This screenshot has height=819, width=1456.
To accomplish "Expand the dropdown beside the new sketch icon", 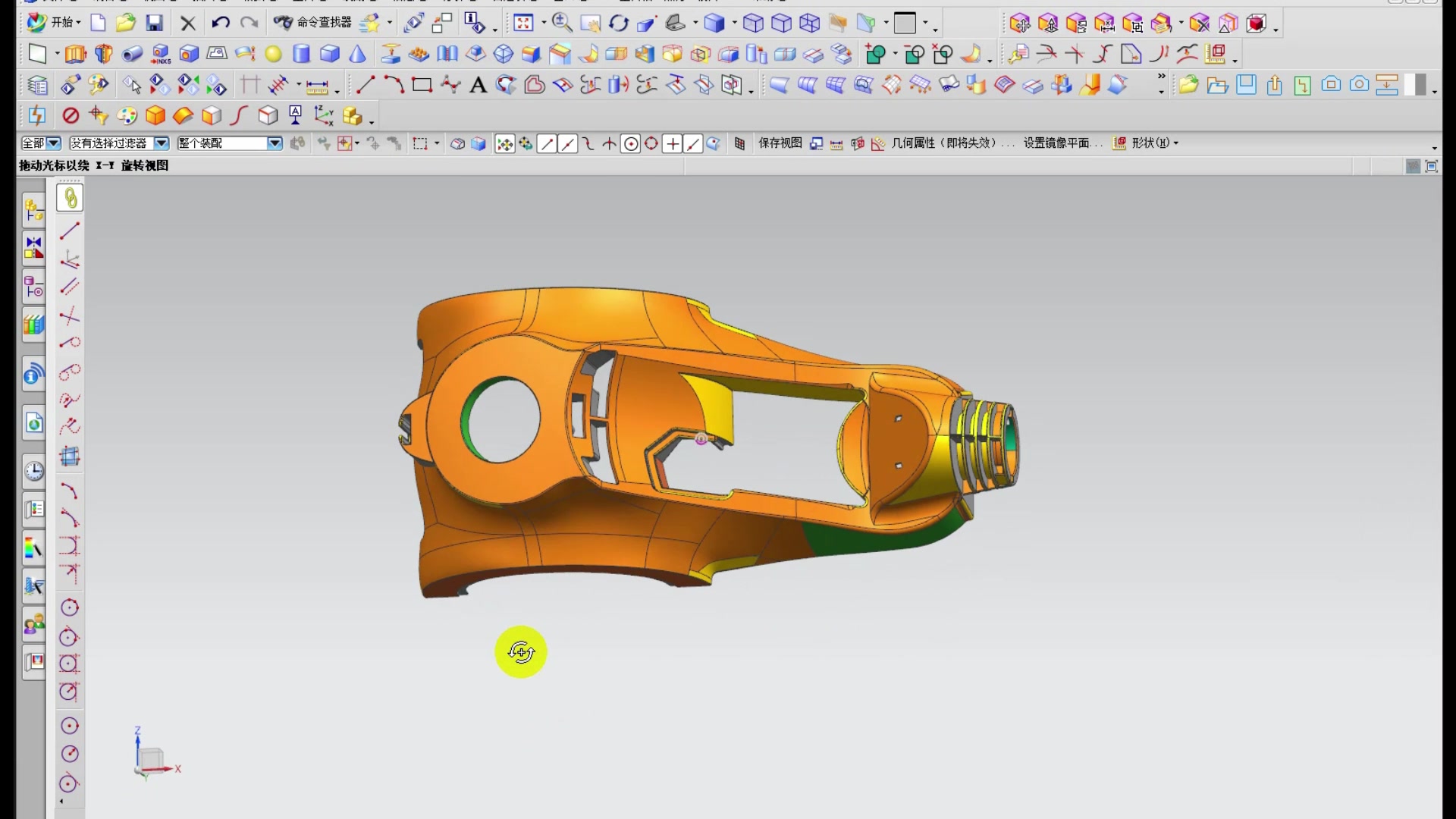I will click(57, 54).
